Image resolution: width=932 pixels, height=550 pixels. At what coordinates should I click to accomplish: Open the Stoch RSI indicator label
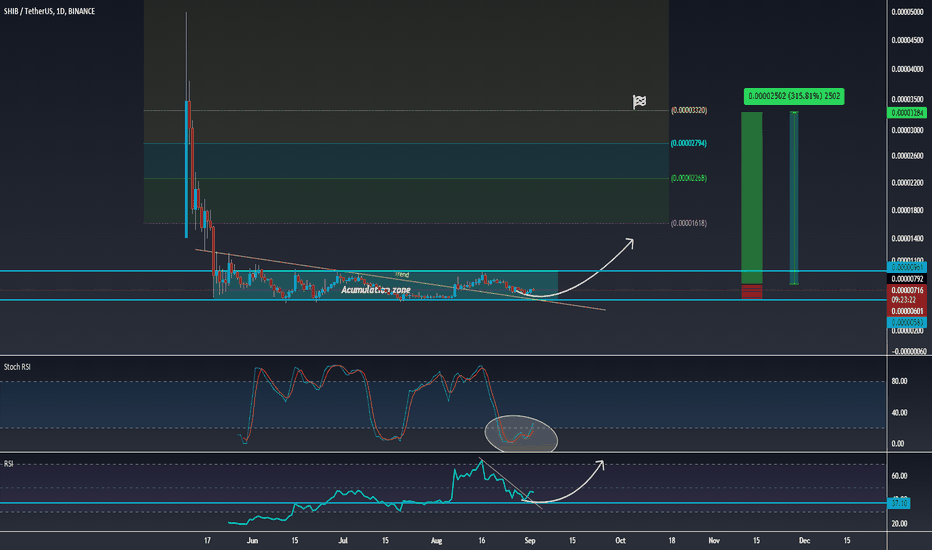coord(17,367)
